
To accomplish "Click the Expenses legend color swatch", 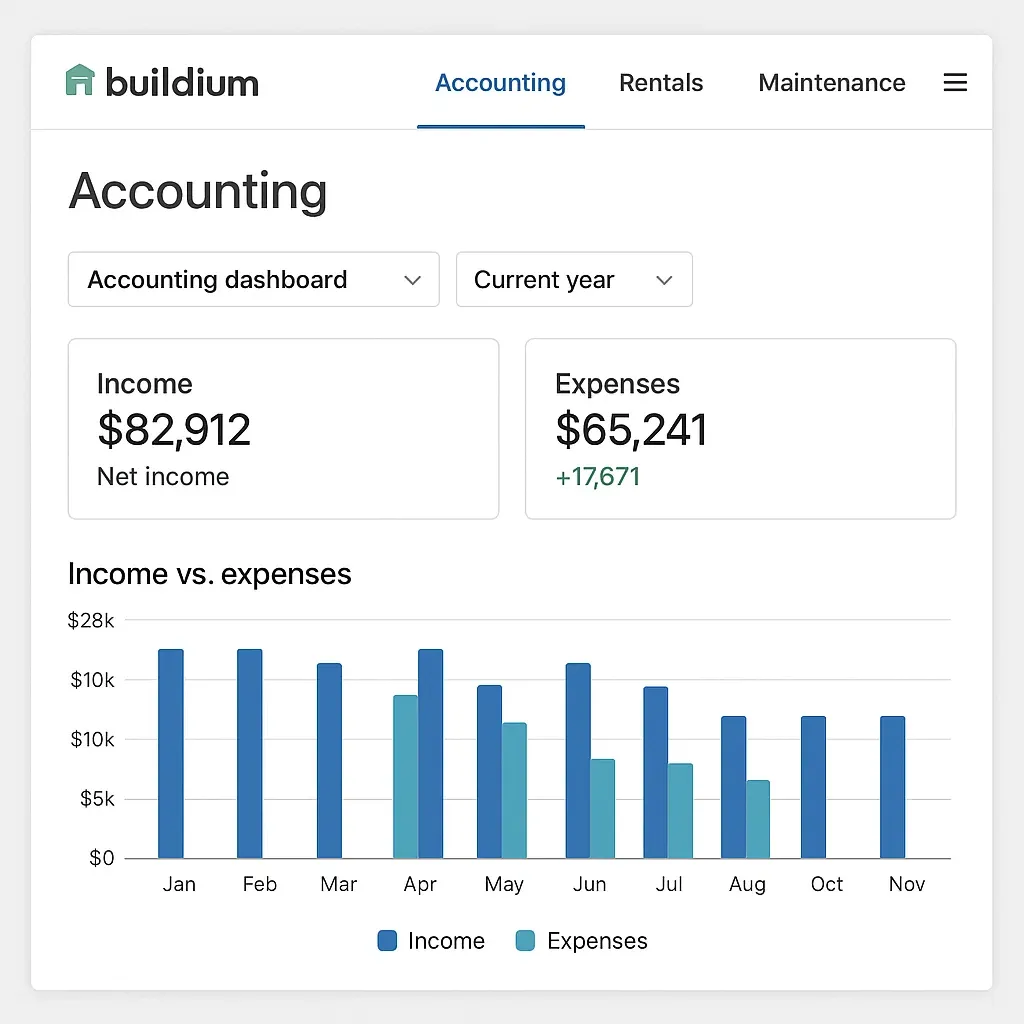I will click(x=525, y=940).
